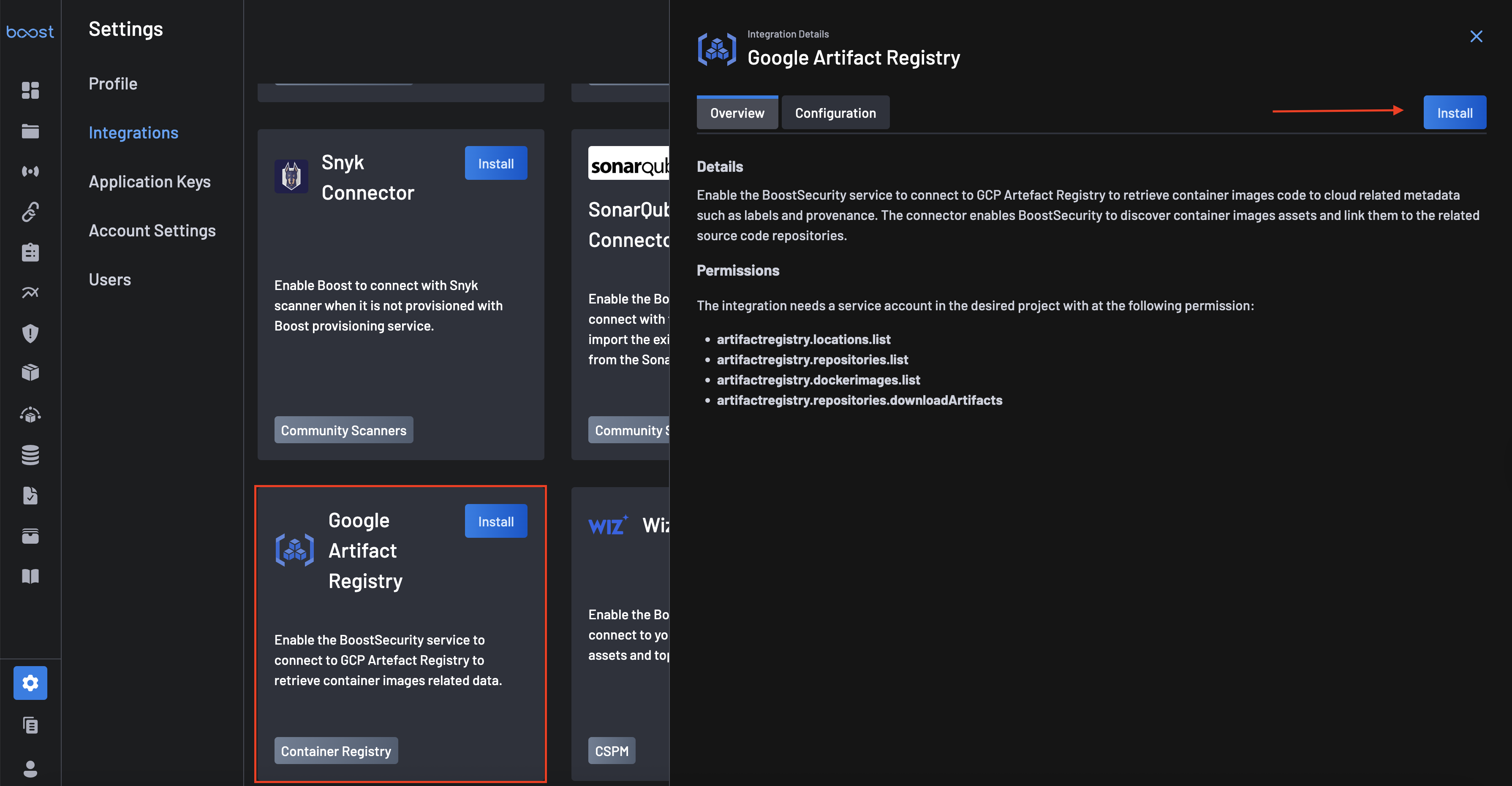Switch to the Configuration tab
This screenshot has width=1512, height=786.
click(x=835, y=113)
